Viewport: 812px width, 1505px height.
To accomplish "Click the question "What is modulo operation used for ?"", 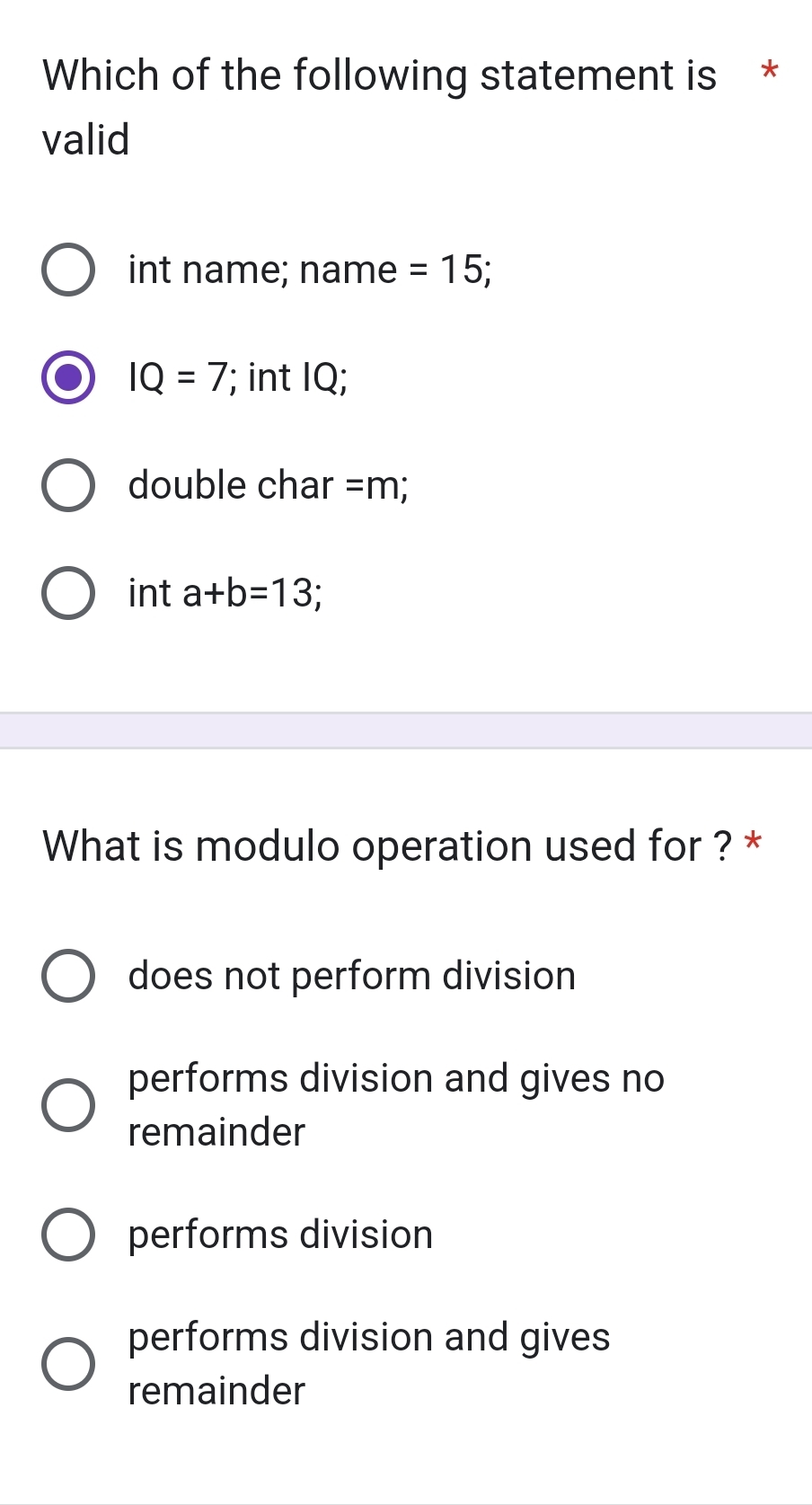I will click(x=386, y=845).
